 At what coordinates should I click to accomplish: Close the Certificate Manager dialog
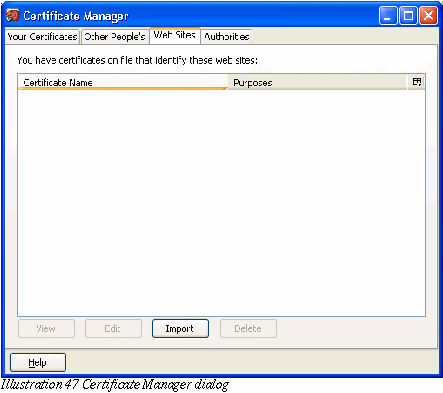tap(428, 16)
